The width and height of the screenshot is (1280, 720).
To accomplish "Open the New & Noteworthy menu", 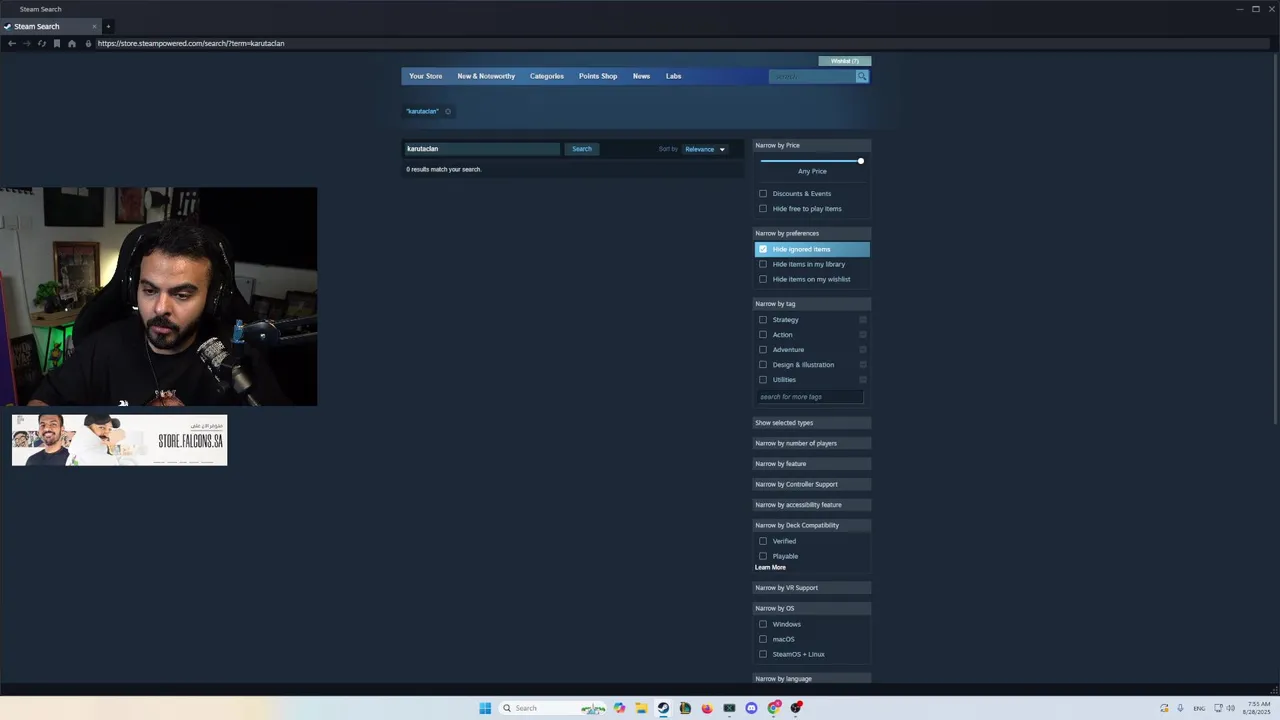I will [486, 76].
